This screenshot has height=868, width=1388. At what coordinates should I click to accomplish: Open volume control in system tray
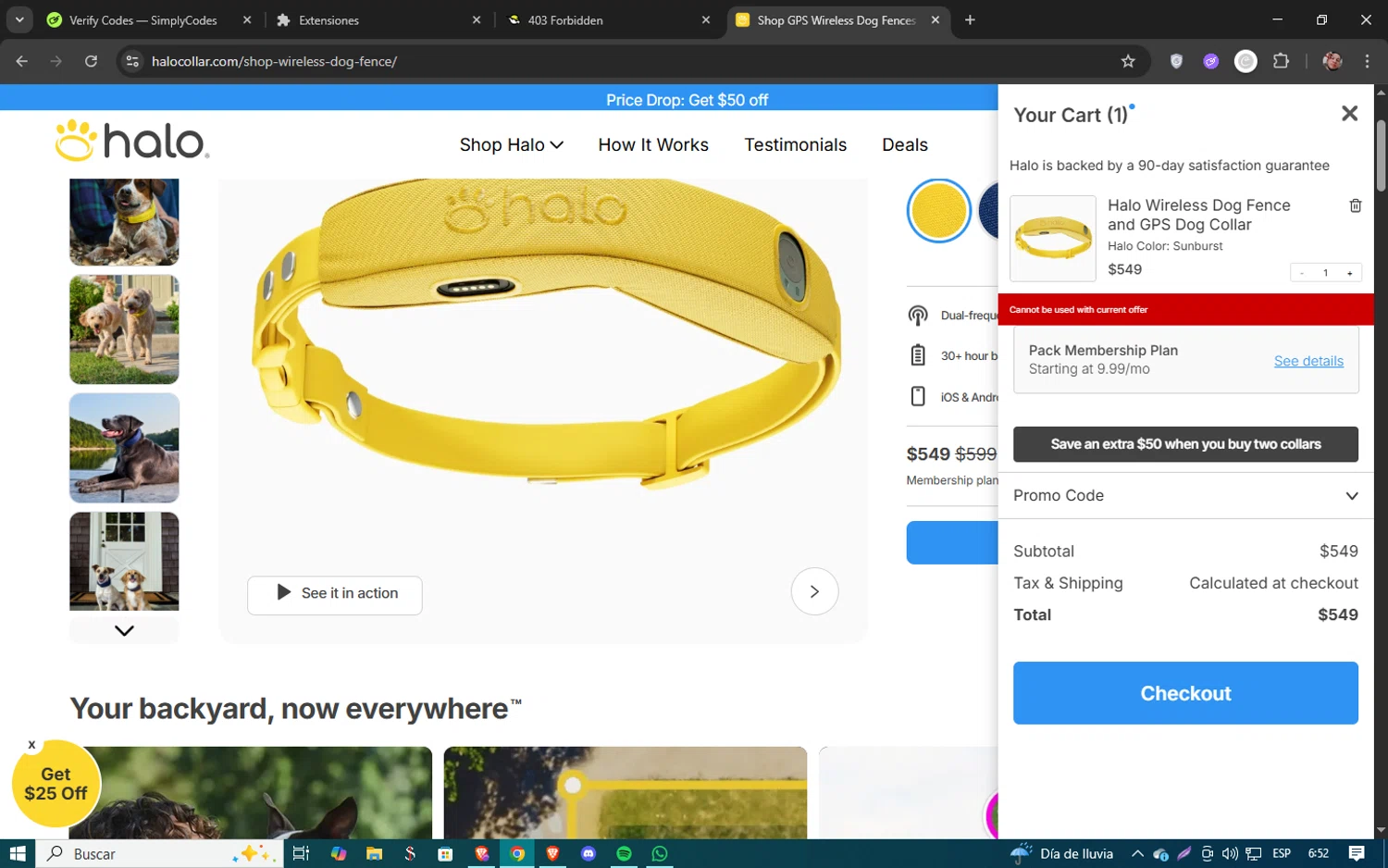click(x=1230, y=853)
